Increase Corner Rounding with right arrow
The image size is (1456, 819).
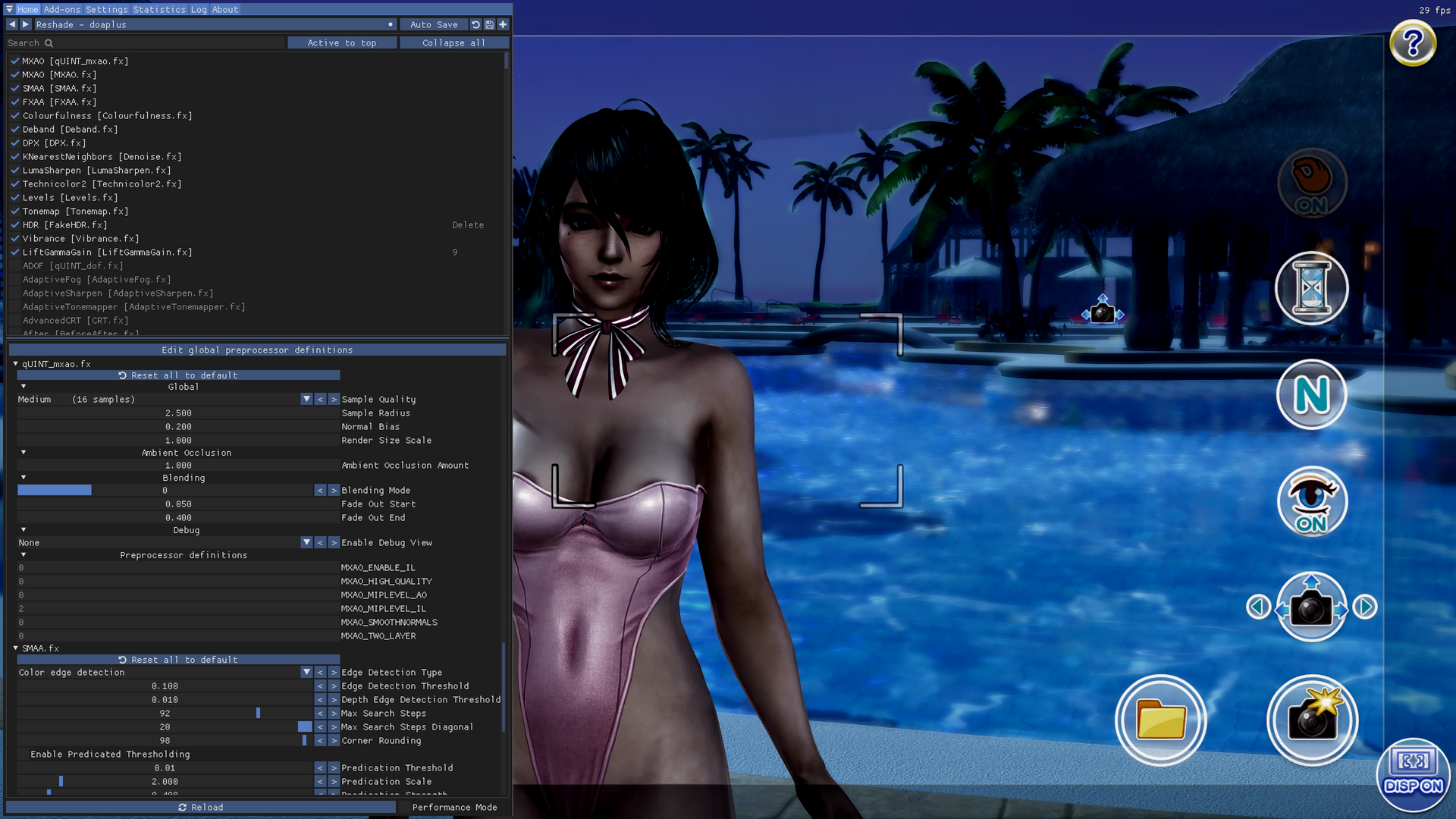[334, 741]
